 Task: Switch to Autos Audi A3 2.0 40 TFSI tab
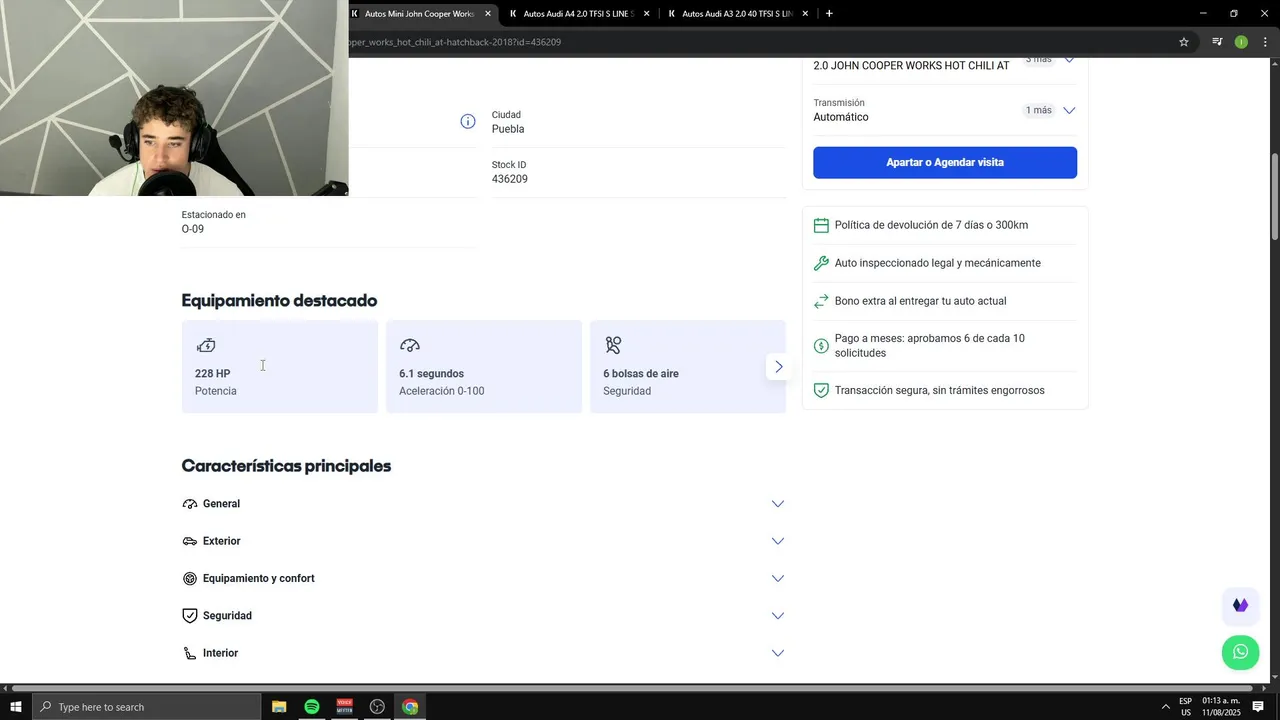click(x=737, y=14)
